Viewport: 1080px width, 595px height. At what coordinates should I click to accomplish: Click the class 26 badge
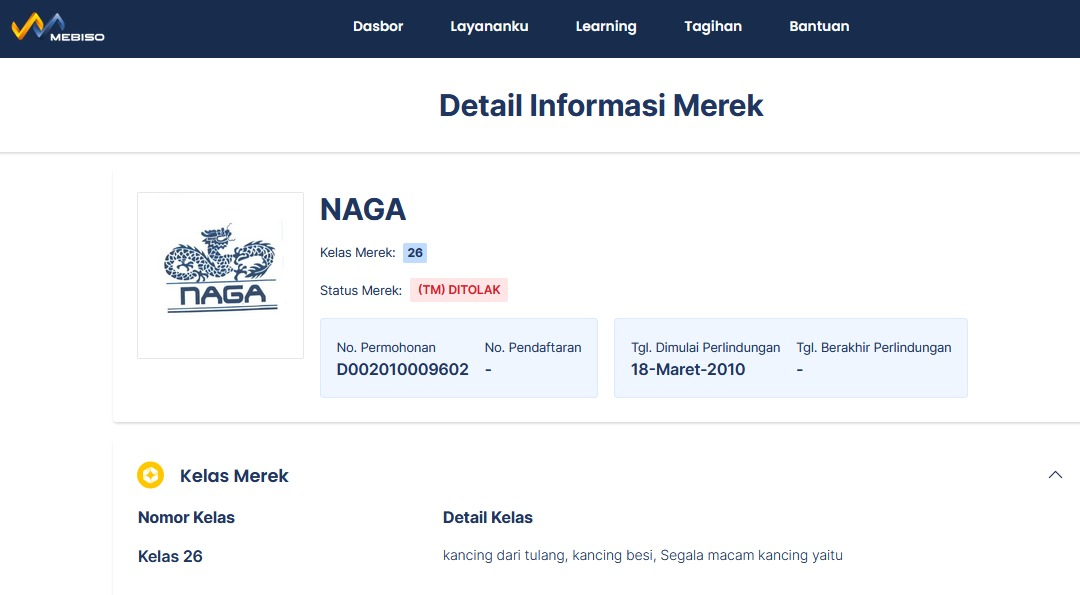[x=415, y=253]
